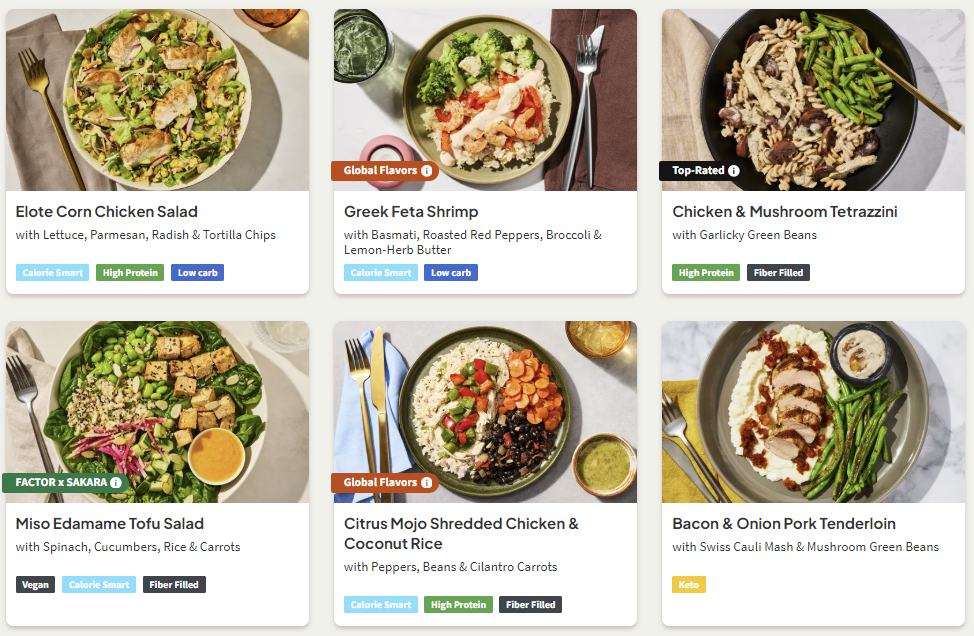Click the Keto tag on Pork Tenderloin
The height and width of the screenshot is (636, 974).
[689, 584]
